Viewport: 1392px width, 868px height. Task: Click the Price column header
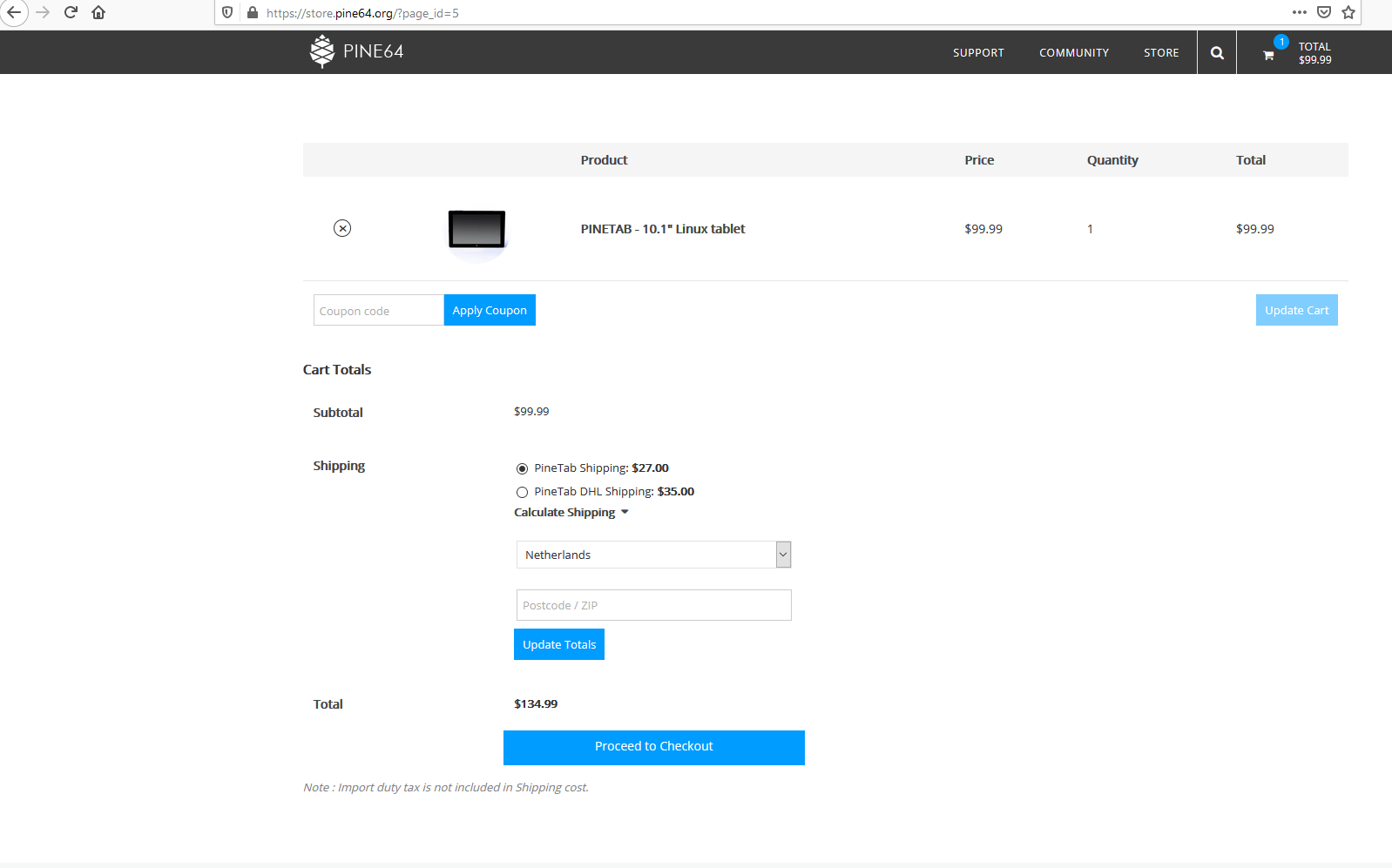[x=979, y=160]
